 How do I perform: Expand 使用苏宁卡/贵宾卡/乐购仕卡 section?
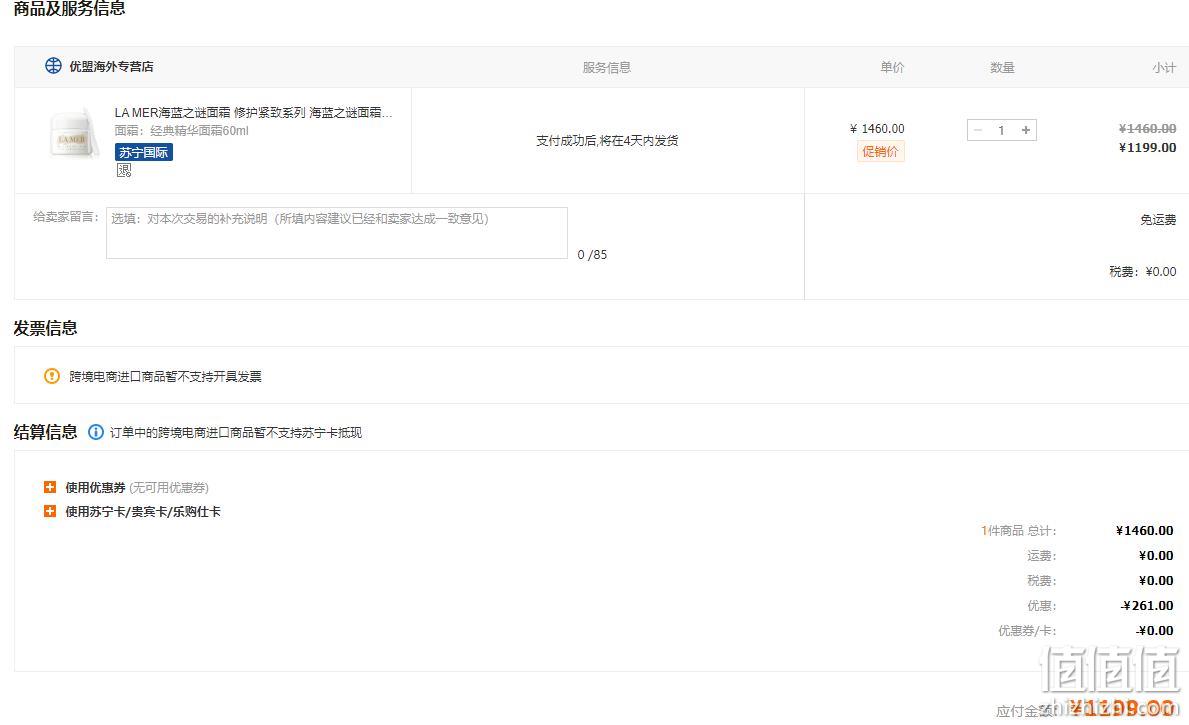click(x=50, y=511)
